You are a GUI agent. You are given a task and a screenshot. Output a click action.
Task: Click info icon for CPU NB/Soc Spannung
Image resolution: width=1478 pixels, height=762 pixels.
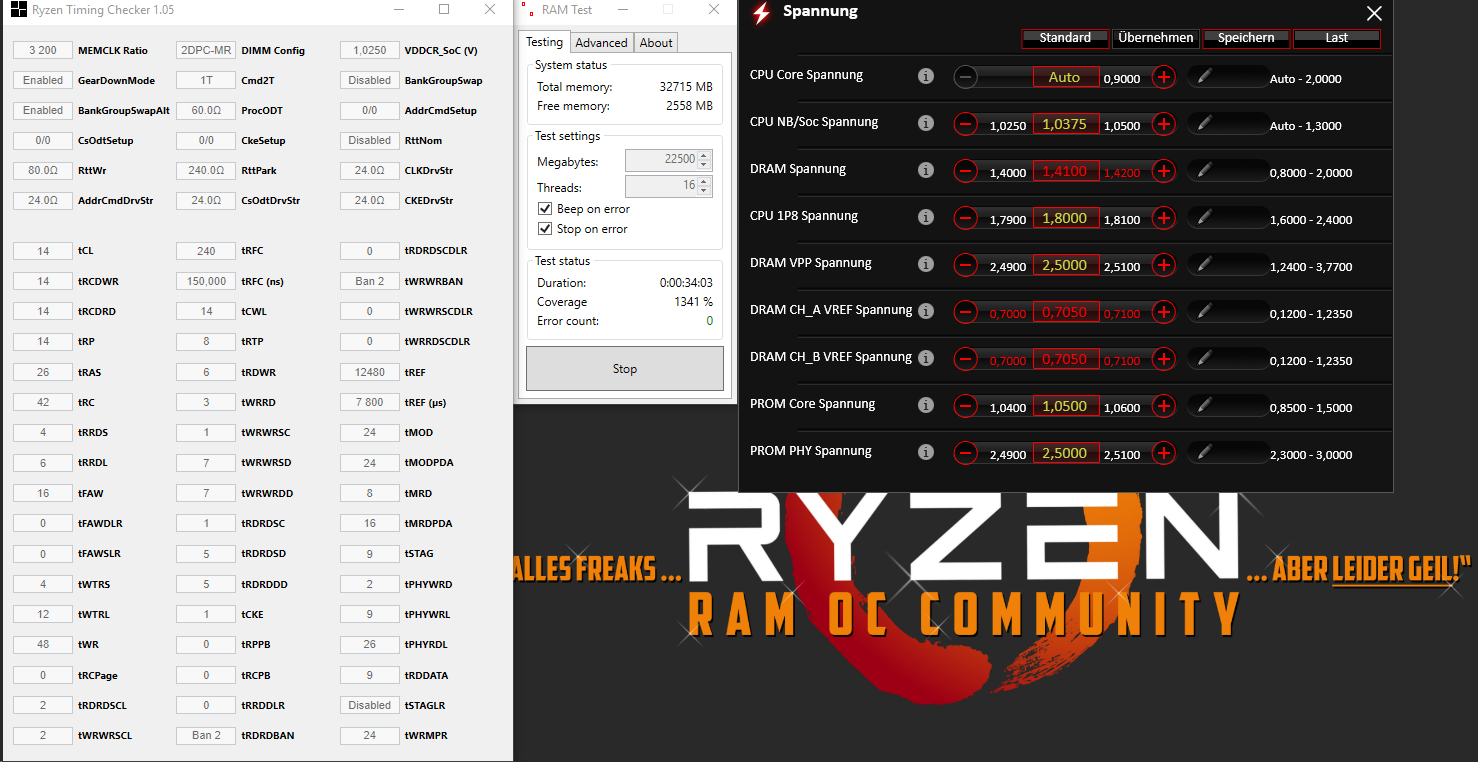coord(926,123)
